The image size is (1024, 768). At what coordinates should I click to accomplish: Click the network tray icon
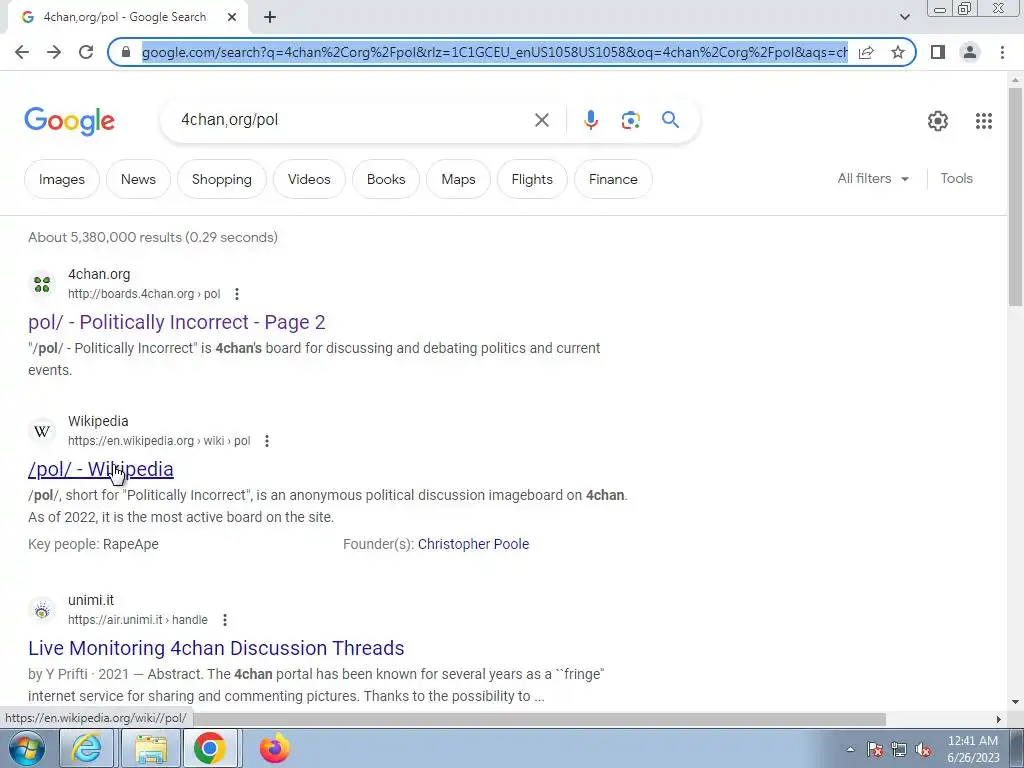coord(899,750)
